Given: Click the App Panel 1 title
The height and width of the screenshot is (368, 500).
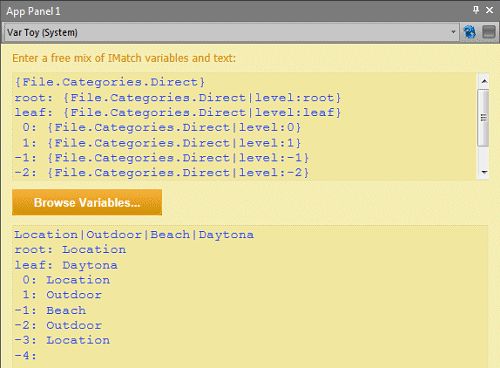Looking at the screenshot, I should click(x=33, y=11).
